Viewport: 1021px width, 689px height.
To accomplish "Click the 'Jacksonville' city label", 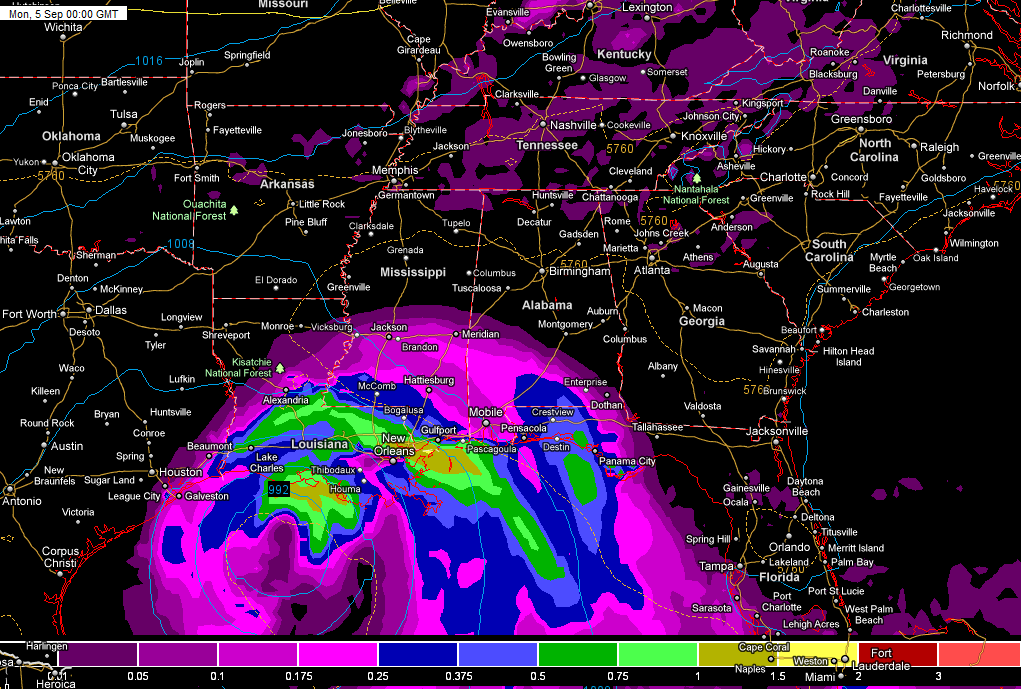I will (777, 431).
